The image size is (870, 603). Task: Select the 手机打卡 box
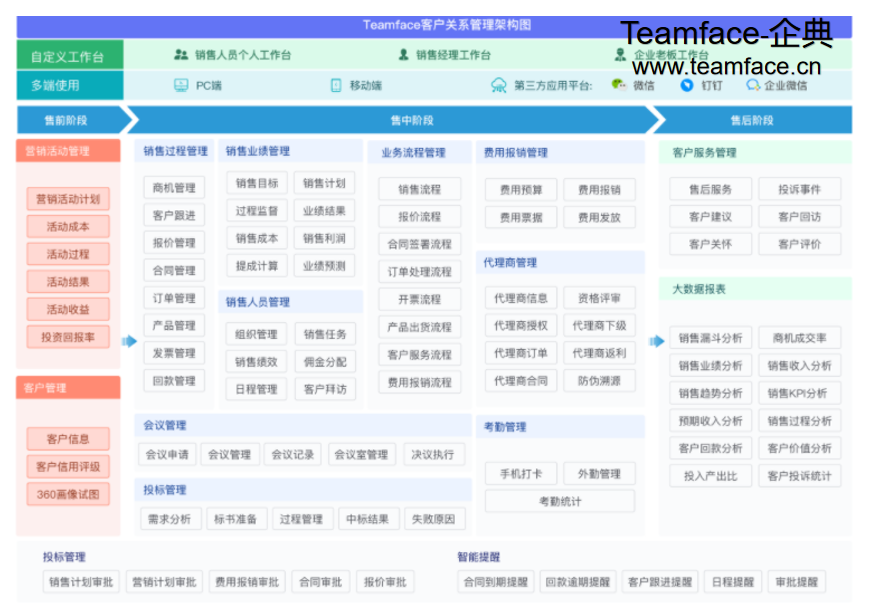[521, 474]
